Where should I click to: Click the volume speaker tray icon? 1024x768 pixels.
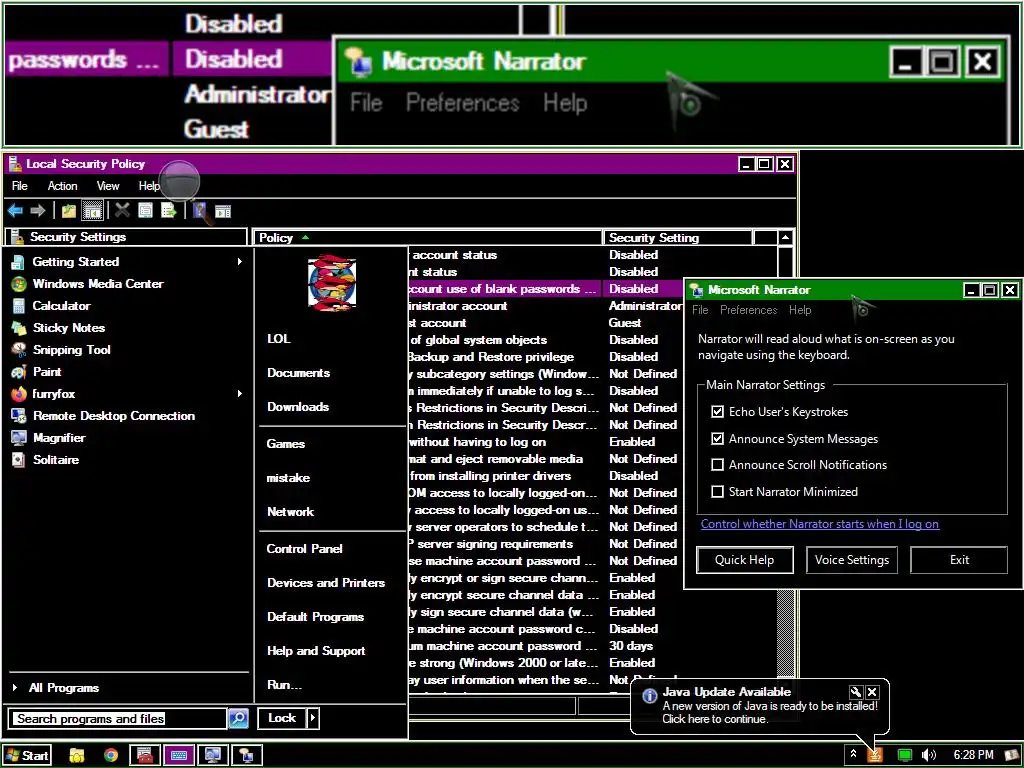[928, 756]
